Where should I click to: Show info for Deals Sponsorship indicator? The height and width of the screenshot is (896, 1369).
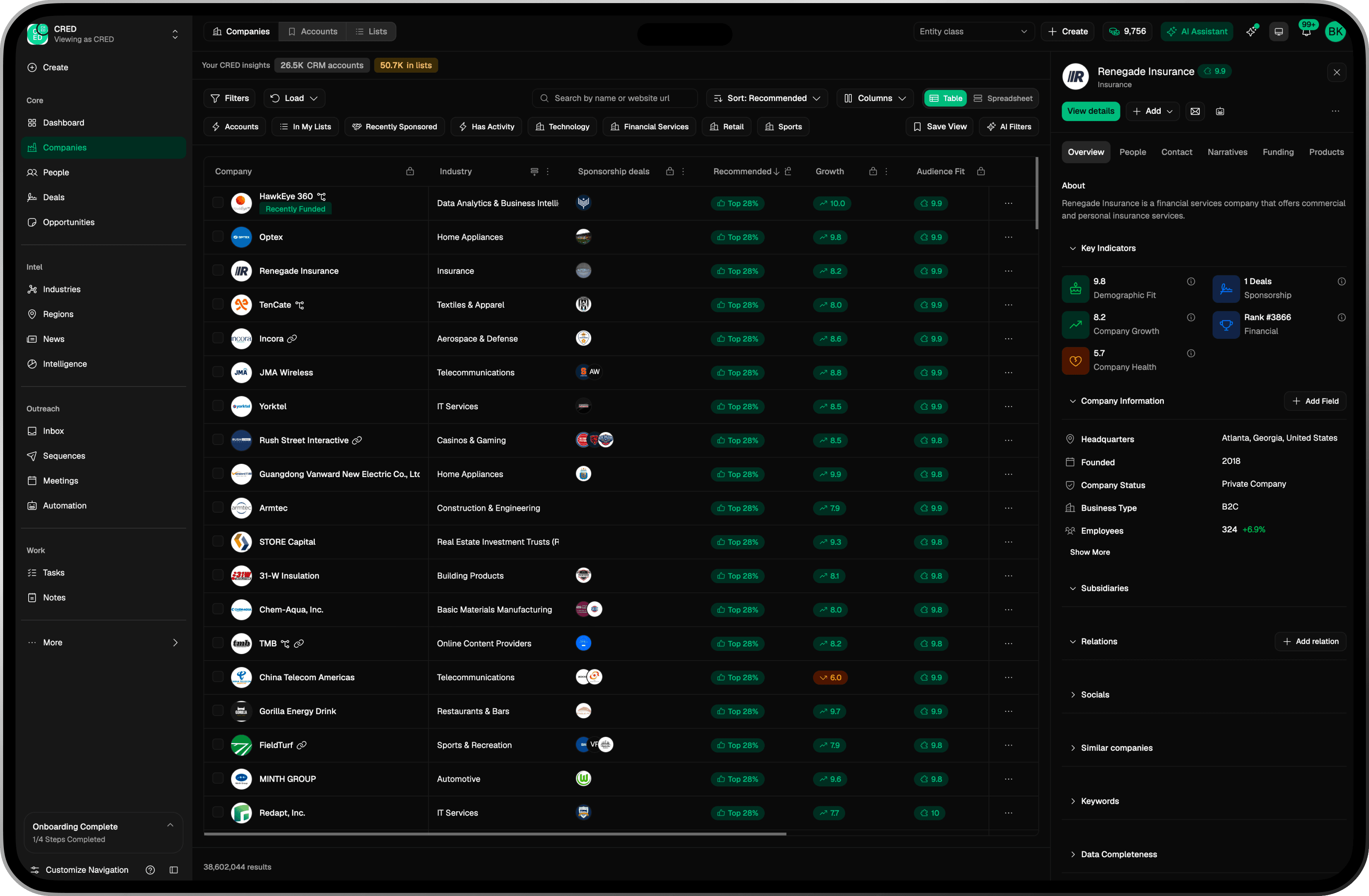1342,282
